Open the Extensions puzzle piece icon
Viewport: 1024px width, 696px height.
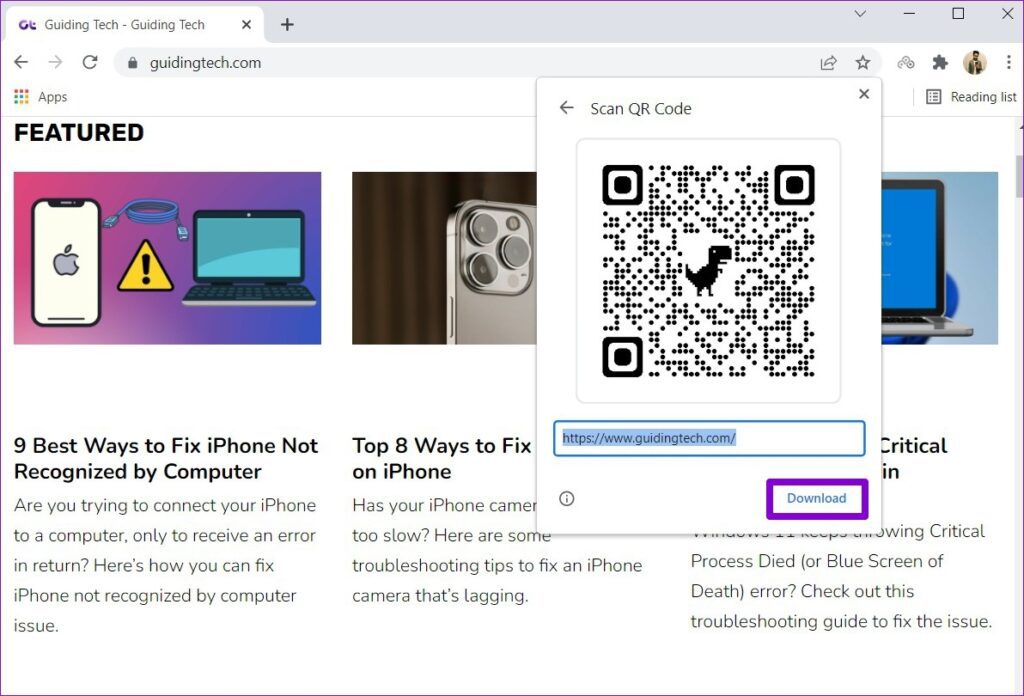point(940,63)
